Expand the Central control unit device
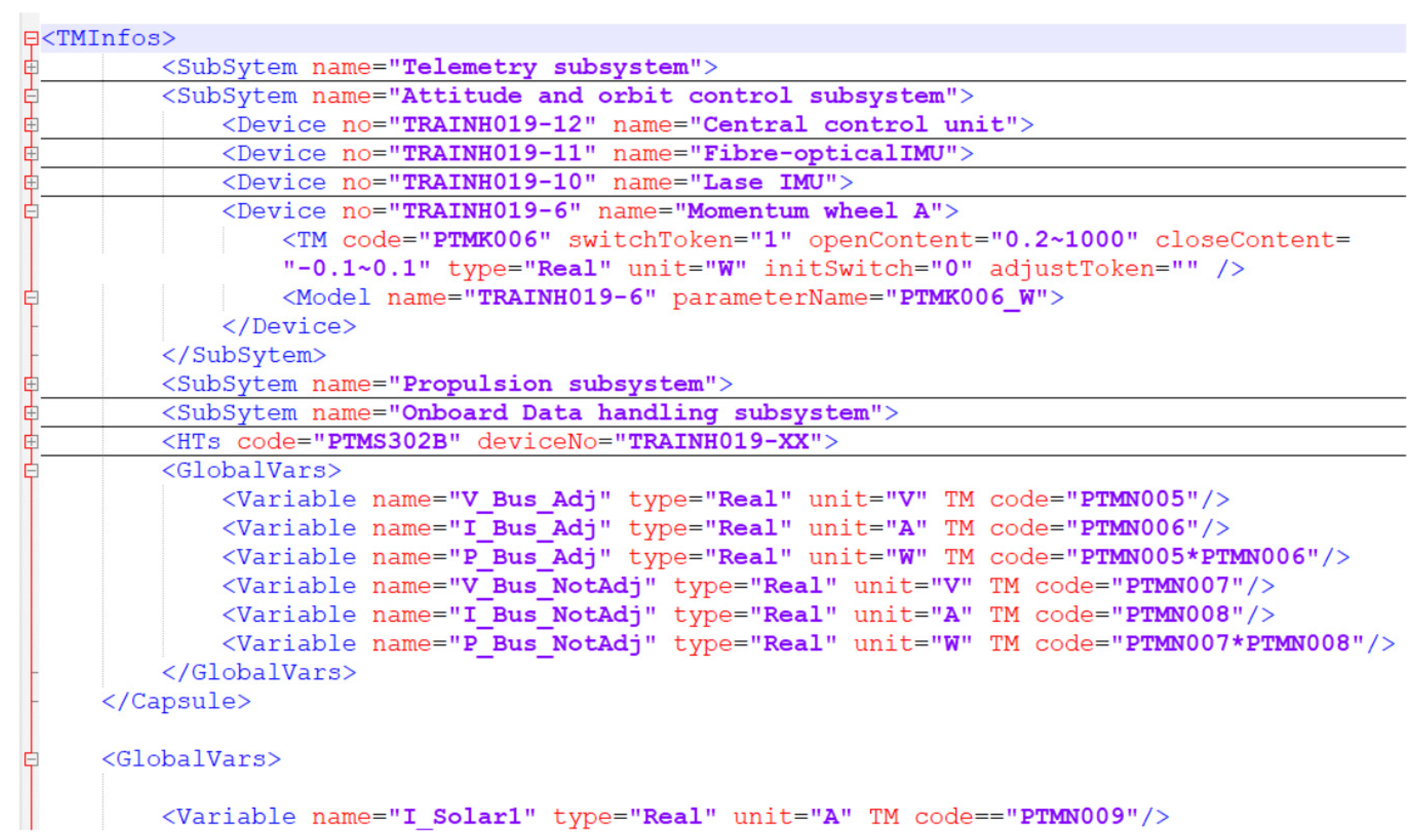The image size is (1418, 840). pyautogui.click(x=31, y=125)
